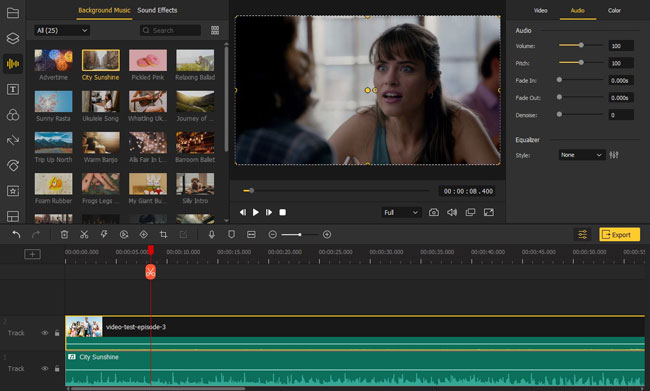Click the preview seek bar
Viewport: 650px width, 391px height.
click(336, 191)
